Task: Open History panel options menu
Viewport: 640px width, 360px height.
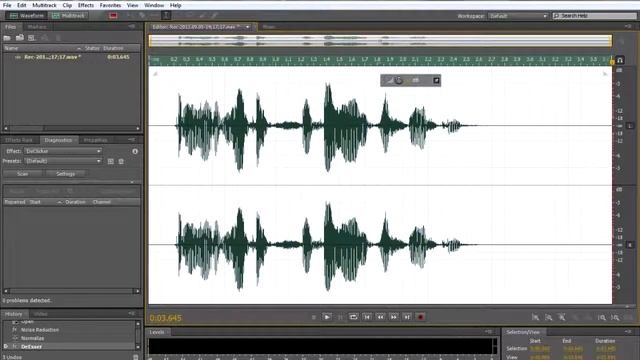Action: pyautogui.click(x=131, y=314)
